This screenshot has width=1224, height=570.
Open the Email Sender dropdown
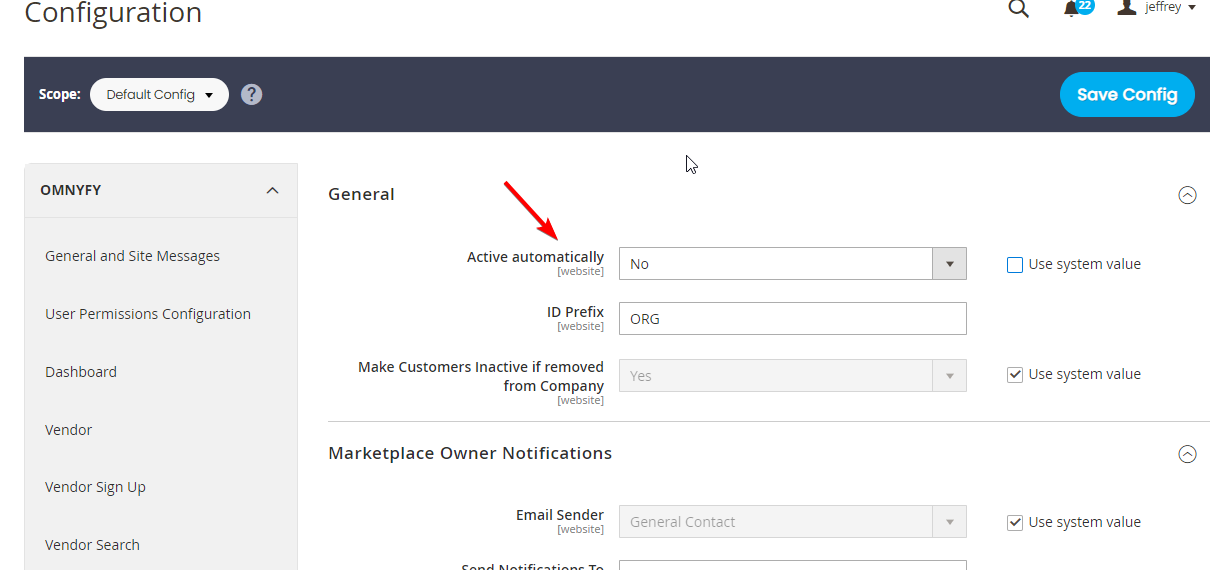click(x=793, y=522)
